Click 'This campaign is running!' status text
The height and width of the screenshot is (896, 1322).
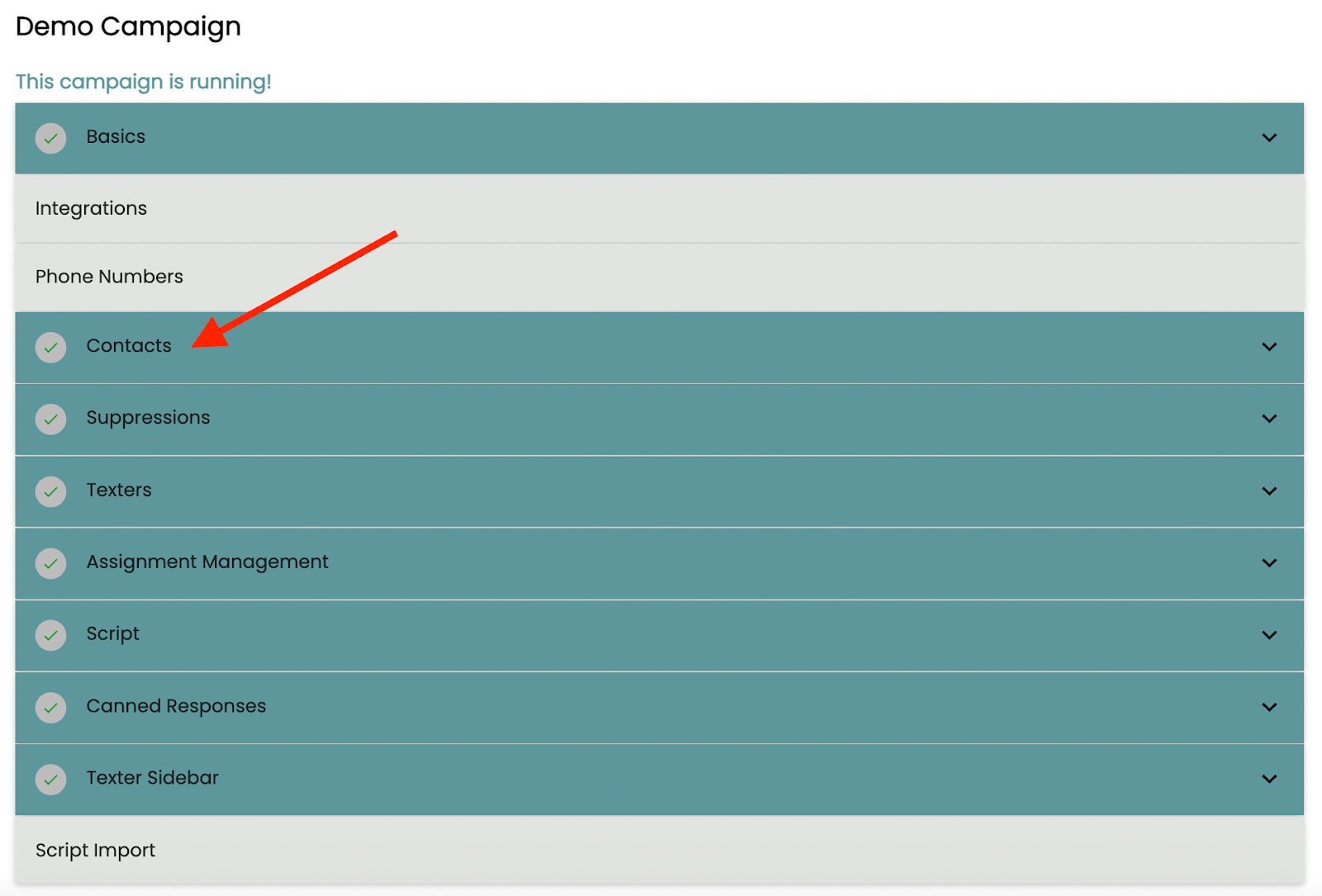143,82
